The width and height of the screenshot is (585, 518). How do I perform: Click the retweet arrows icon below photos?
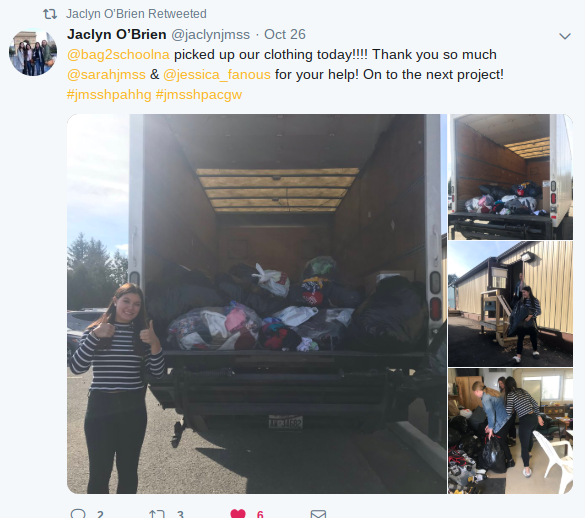[157, 514]
